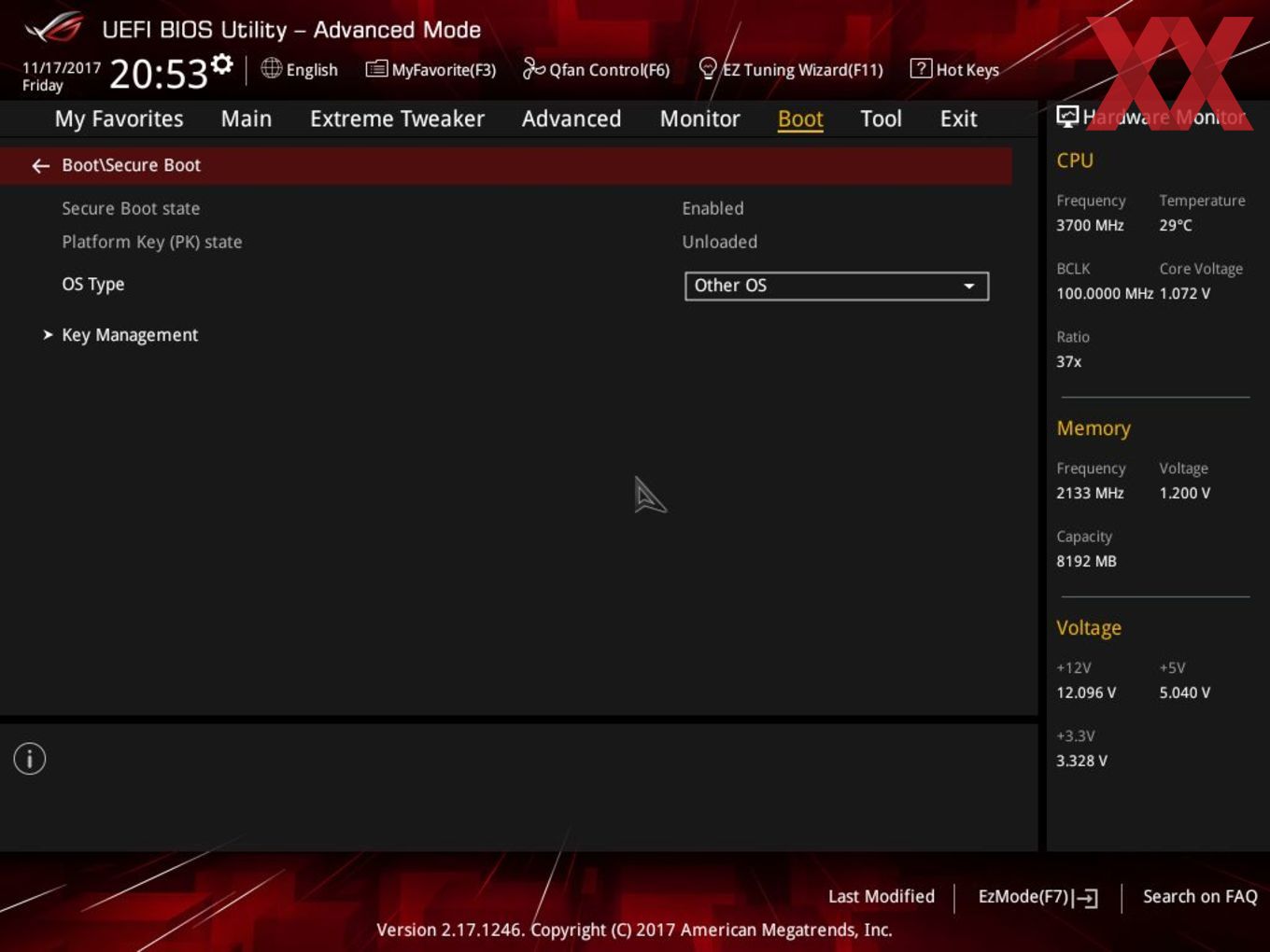Click the ROG logo icon
1270x952 pixels.
pyautogui.click(x=54, y=28)
